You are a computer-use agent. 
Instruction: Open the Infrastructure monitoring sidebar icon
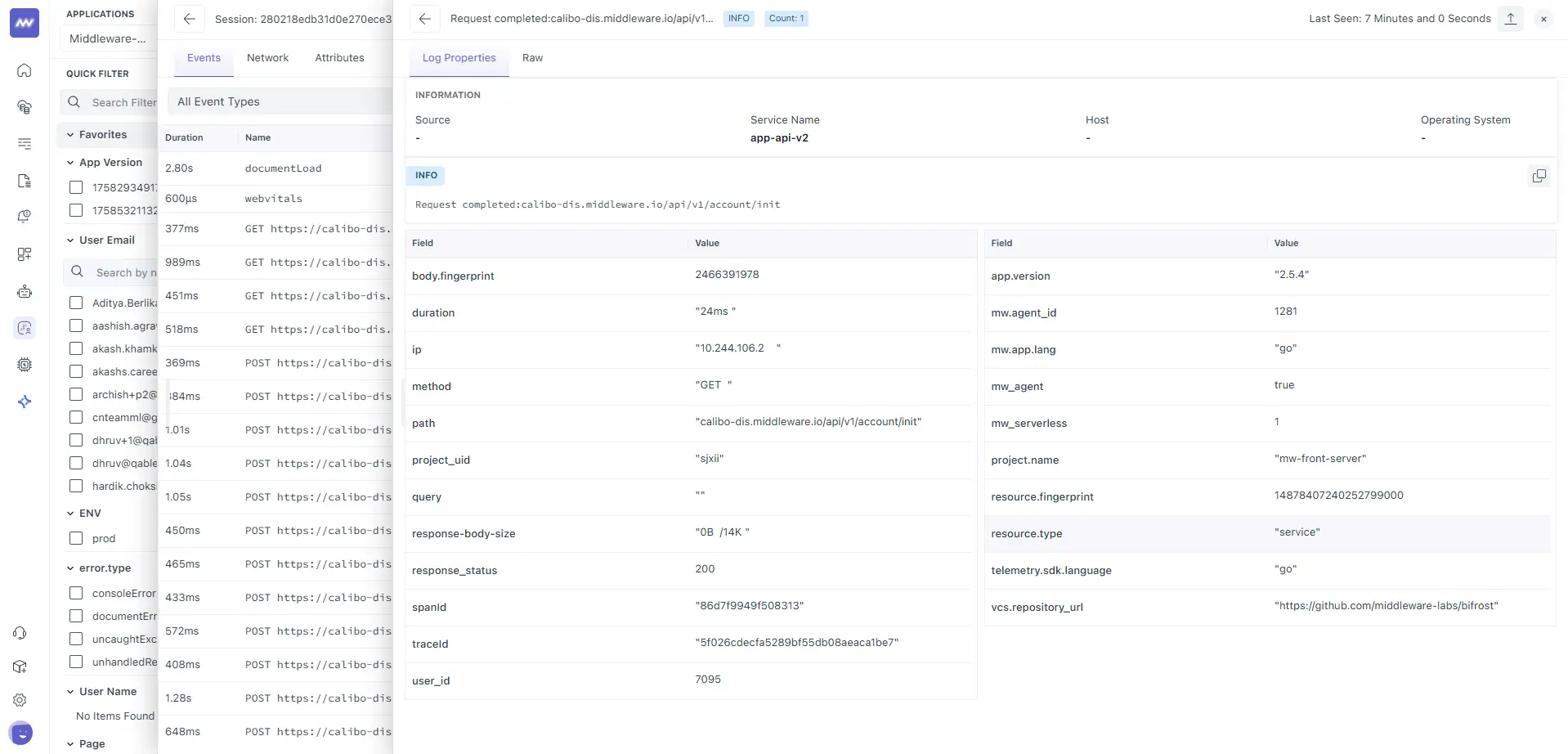point(25,107)
